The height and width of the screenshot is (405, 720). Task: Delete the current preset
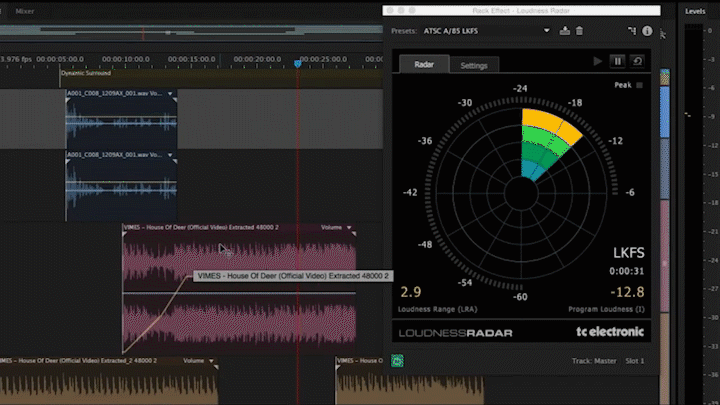pos(579,31)
